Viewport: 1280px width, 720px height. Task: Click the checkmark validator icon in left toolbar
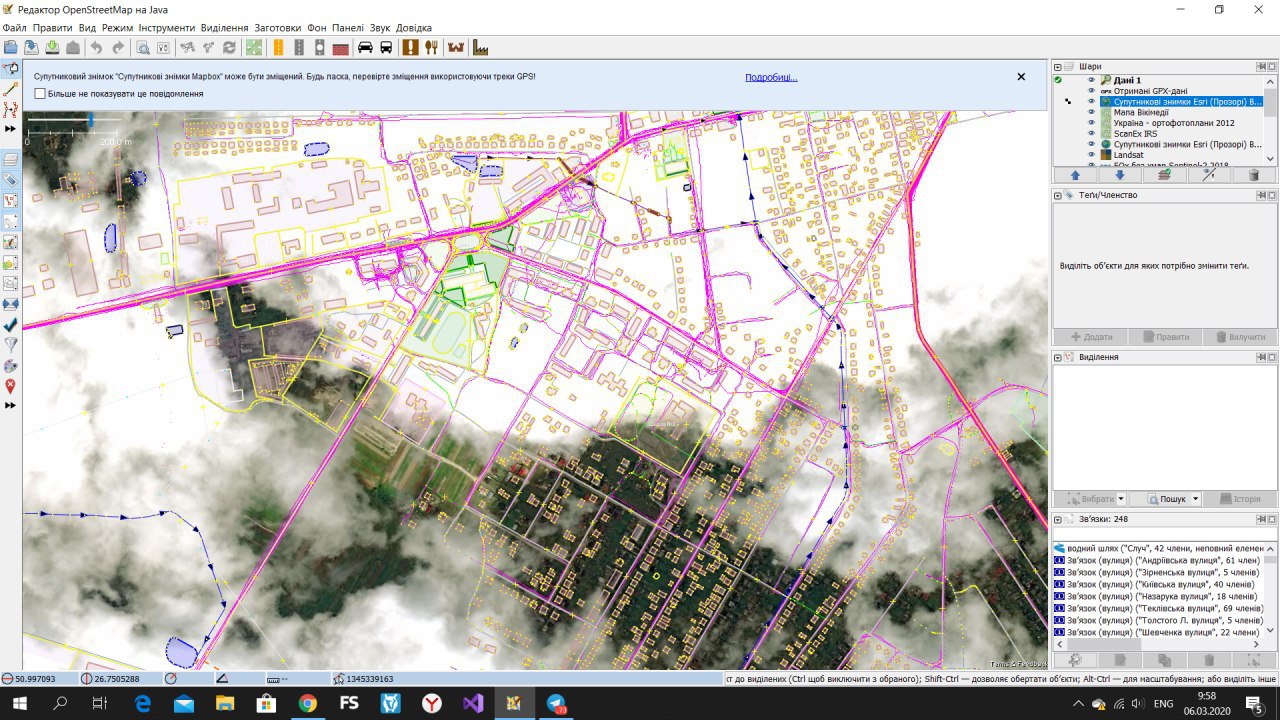click(11, 325)
